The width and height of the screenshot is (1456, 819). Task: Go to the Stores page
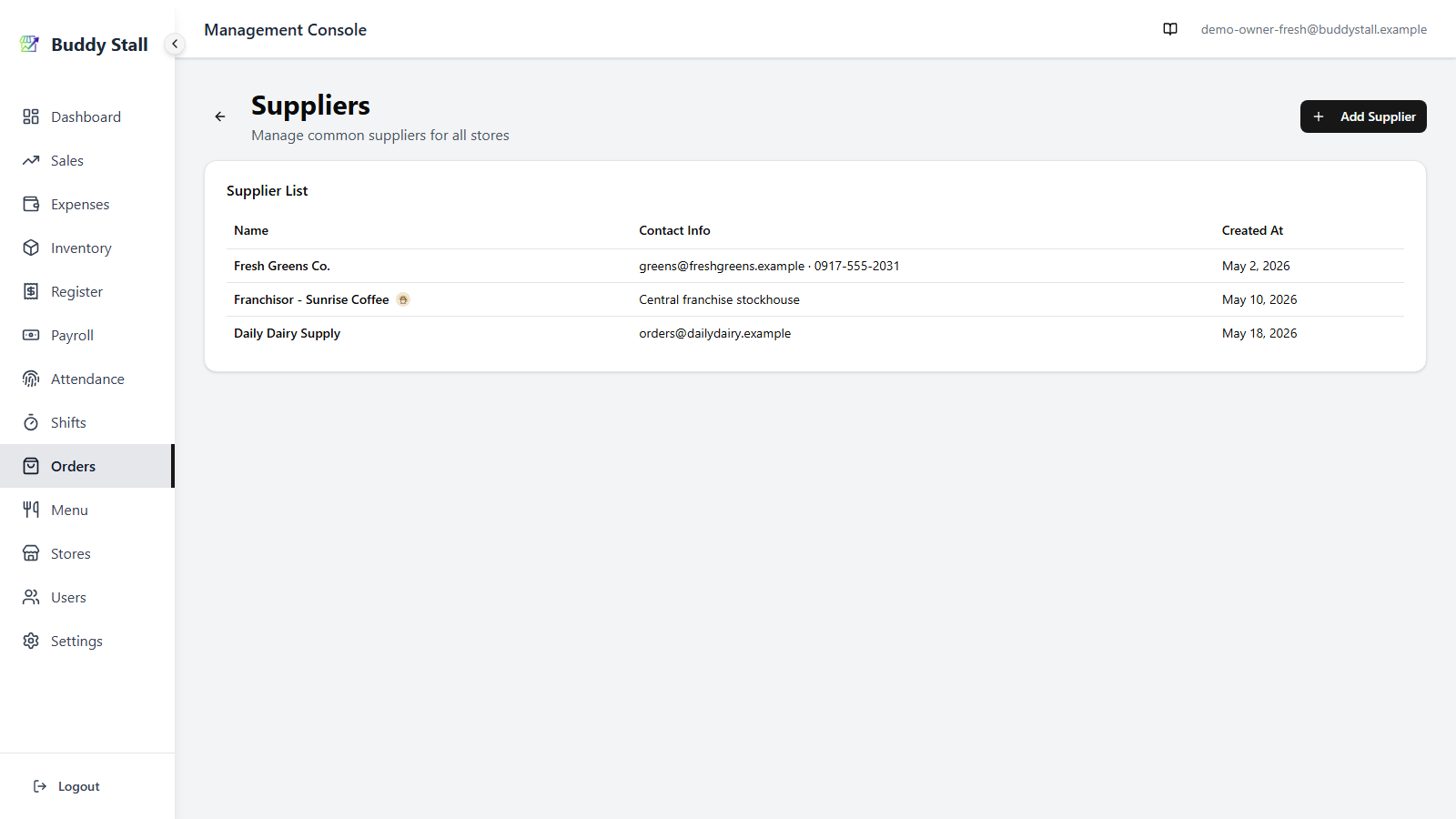(87, 553)
